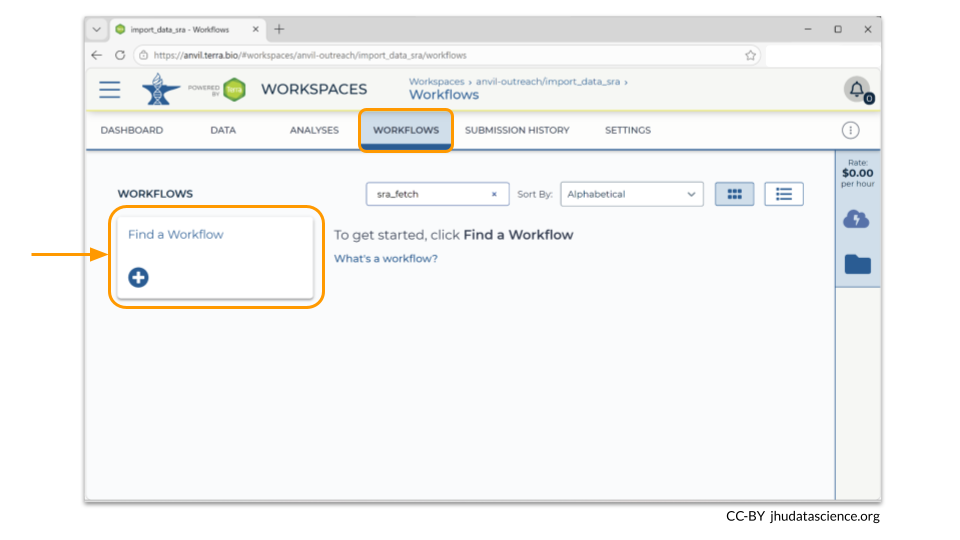Click the Terra hexagon logo

click(x=234, y=89)
